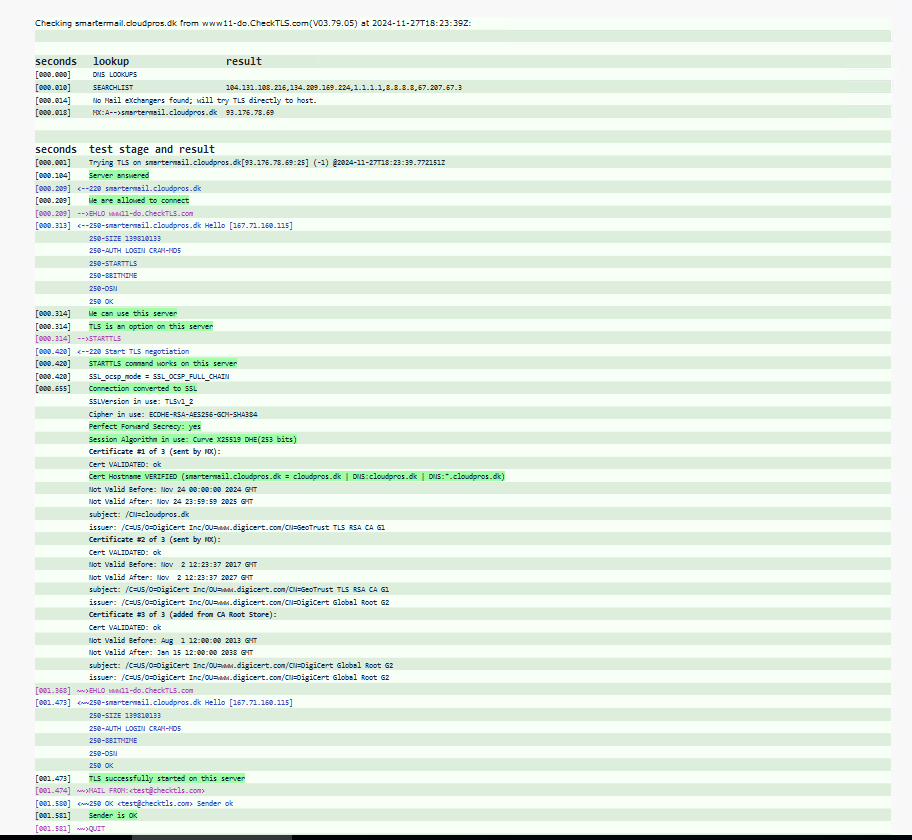This screenshot has width=912, height=840.
Task: Click the 'DNS LOOKUPS' row
Action: point(115,74)
